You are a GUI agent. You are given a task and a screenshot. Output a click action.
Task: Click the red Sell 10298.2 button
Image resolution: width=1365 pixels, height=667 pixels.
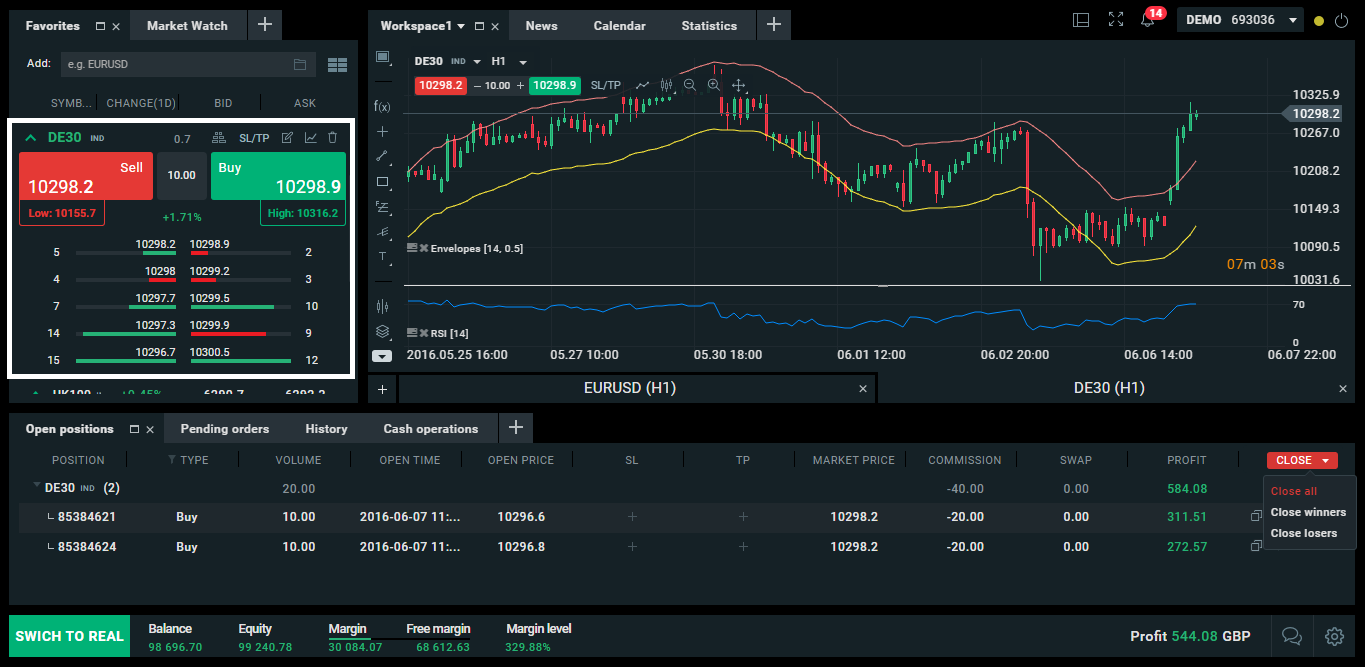pyautogui.click(x=86, y=177)
